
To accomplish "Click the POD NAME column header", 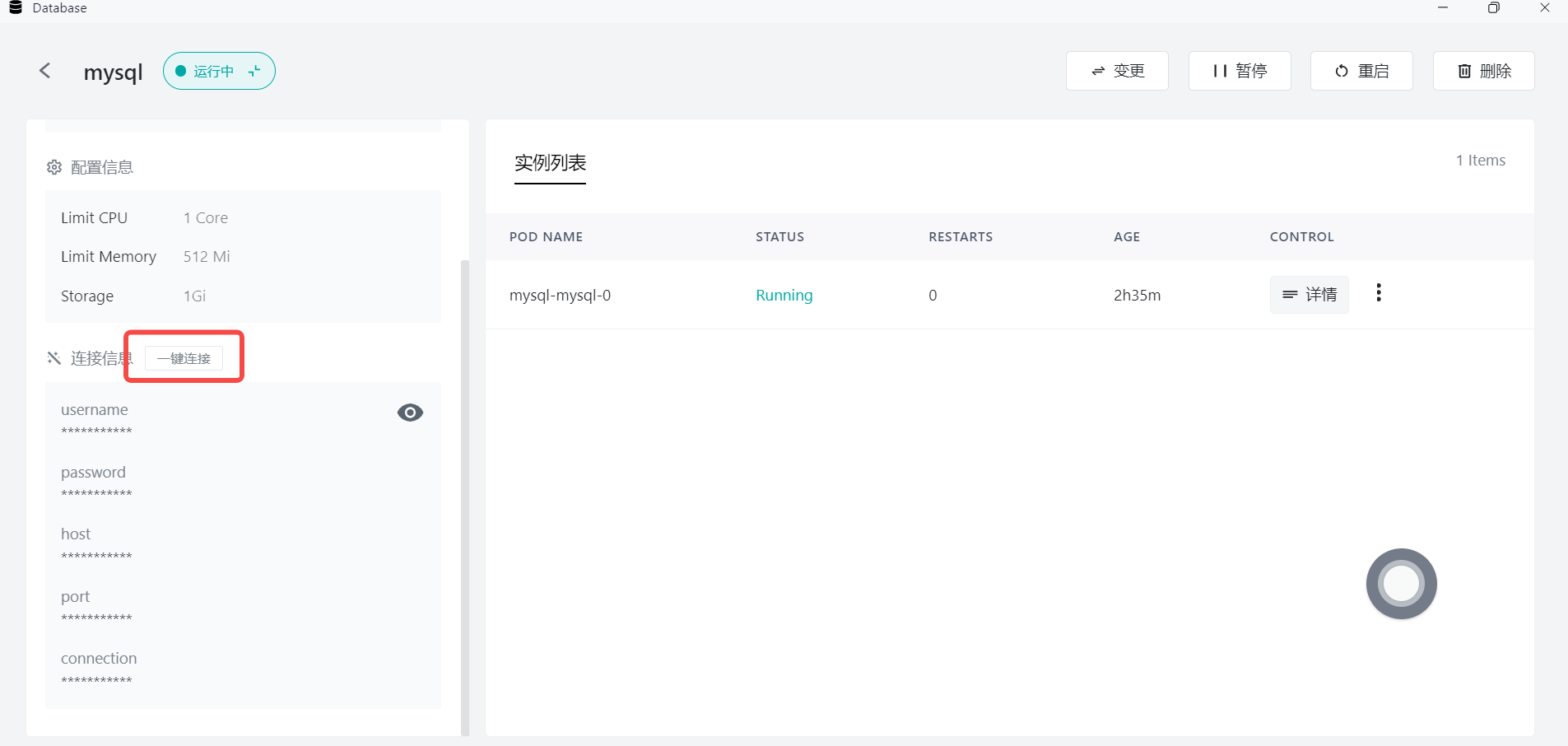I will tap(546, 237).
